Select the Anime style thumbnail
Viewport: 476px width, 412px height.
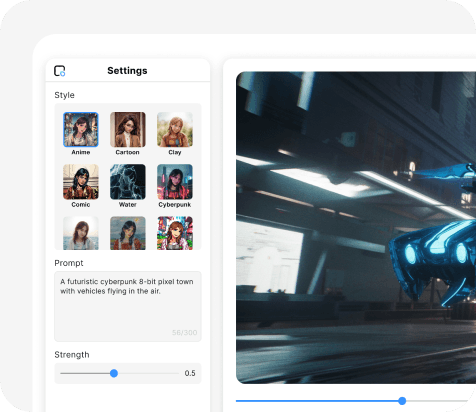(x=81, y=129)
